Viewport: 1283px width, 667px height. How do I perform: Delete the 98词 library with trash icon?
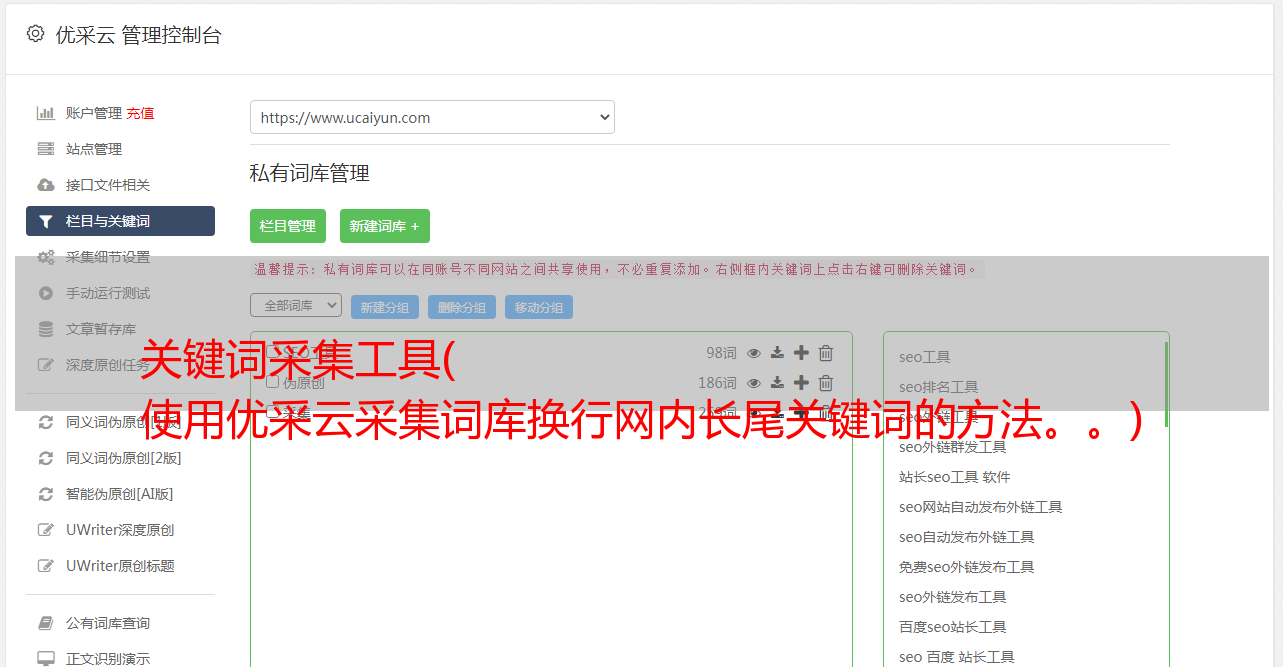[x=826, y=353]
